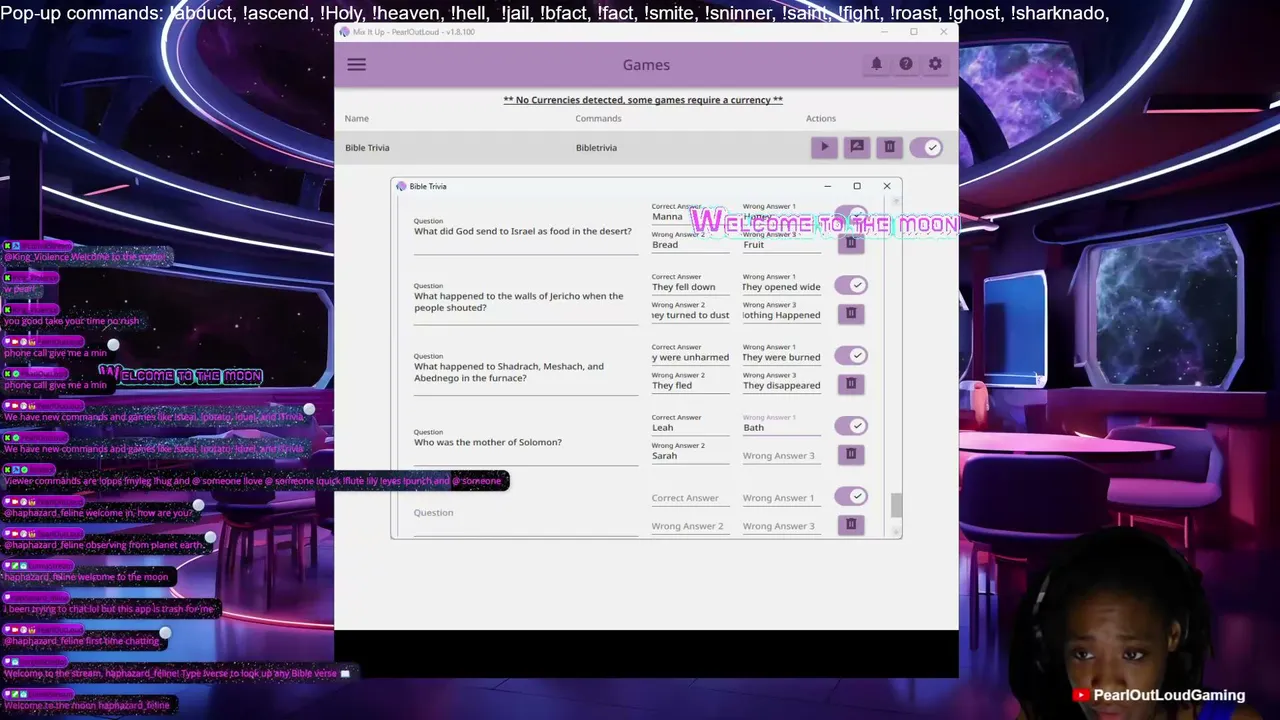The image size is (1280, 720).
Task: Click the 'Nothing Happened' wrong answer field
Action: point(781,312)
